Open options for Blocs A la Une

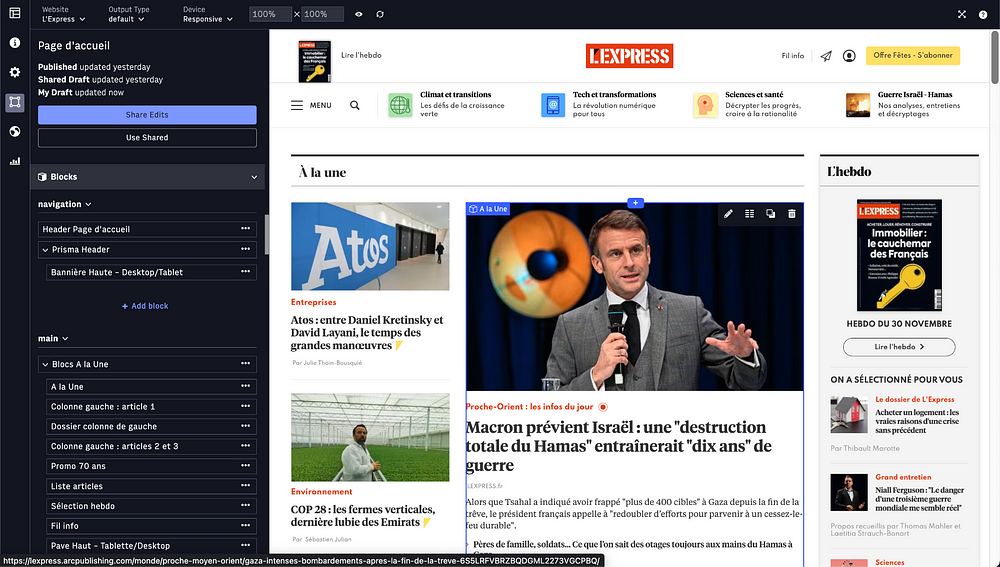246,363
